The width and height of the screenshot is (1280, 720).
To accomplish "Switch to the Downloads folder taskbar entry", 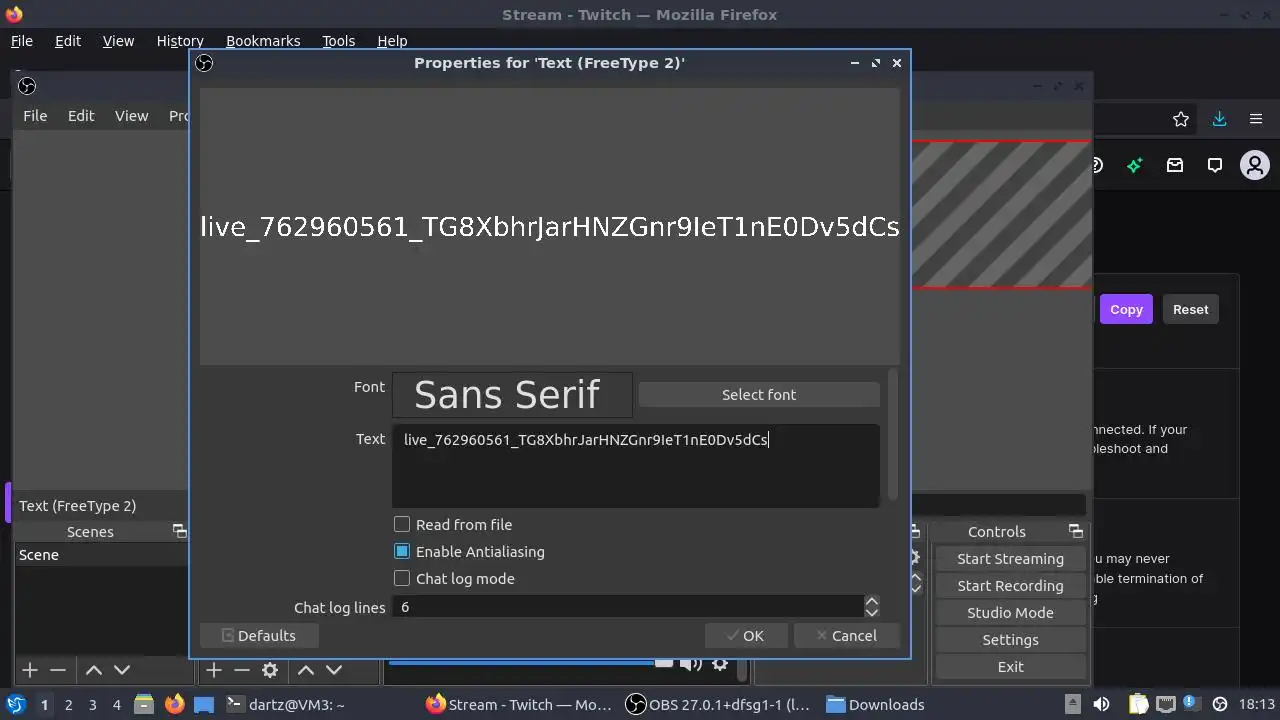I will 875,704.
